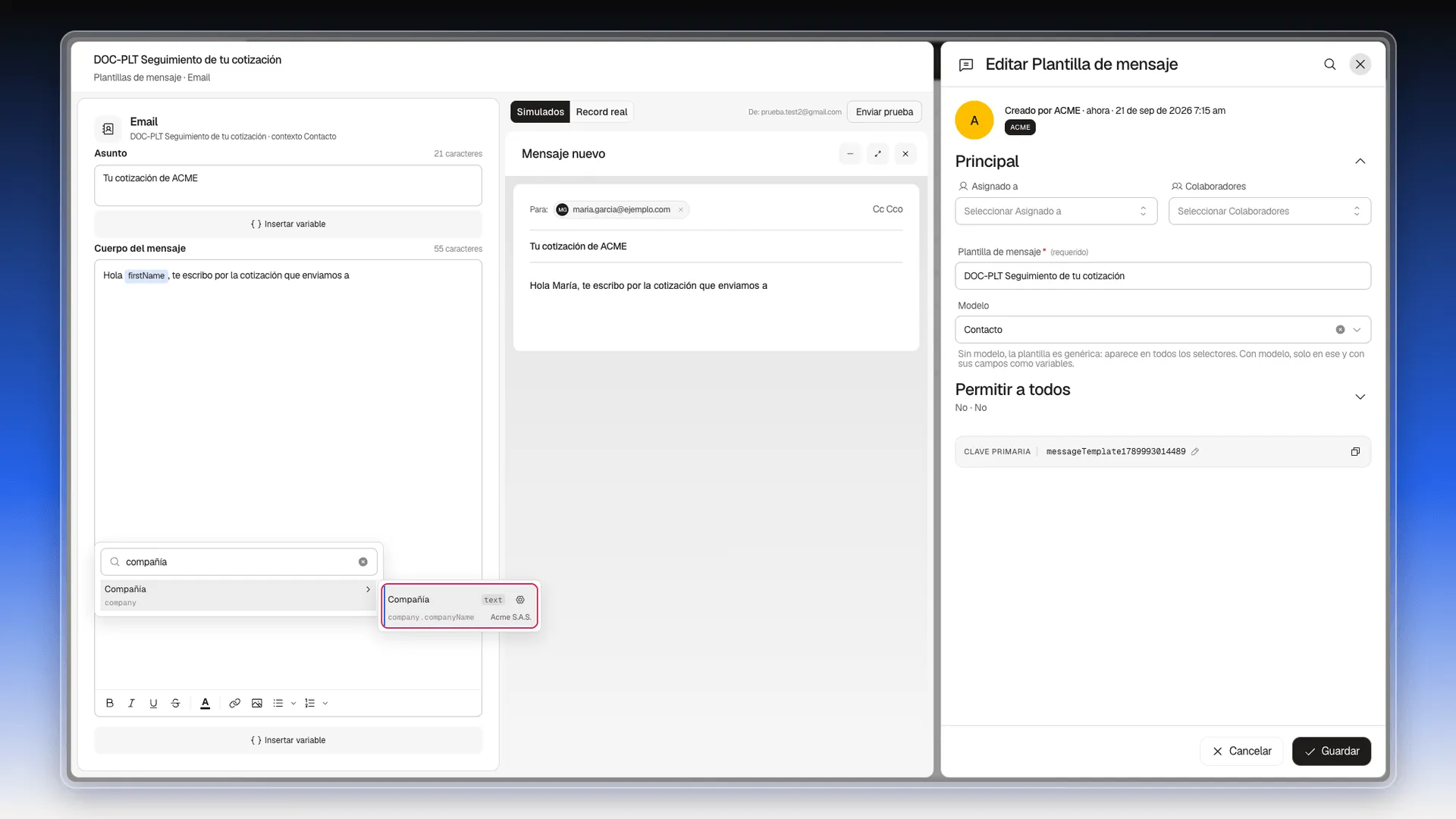Show Cc Cco fields in preview

(887, 209)
